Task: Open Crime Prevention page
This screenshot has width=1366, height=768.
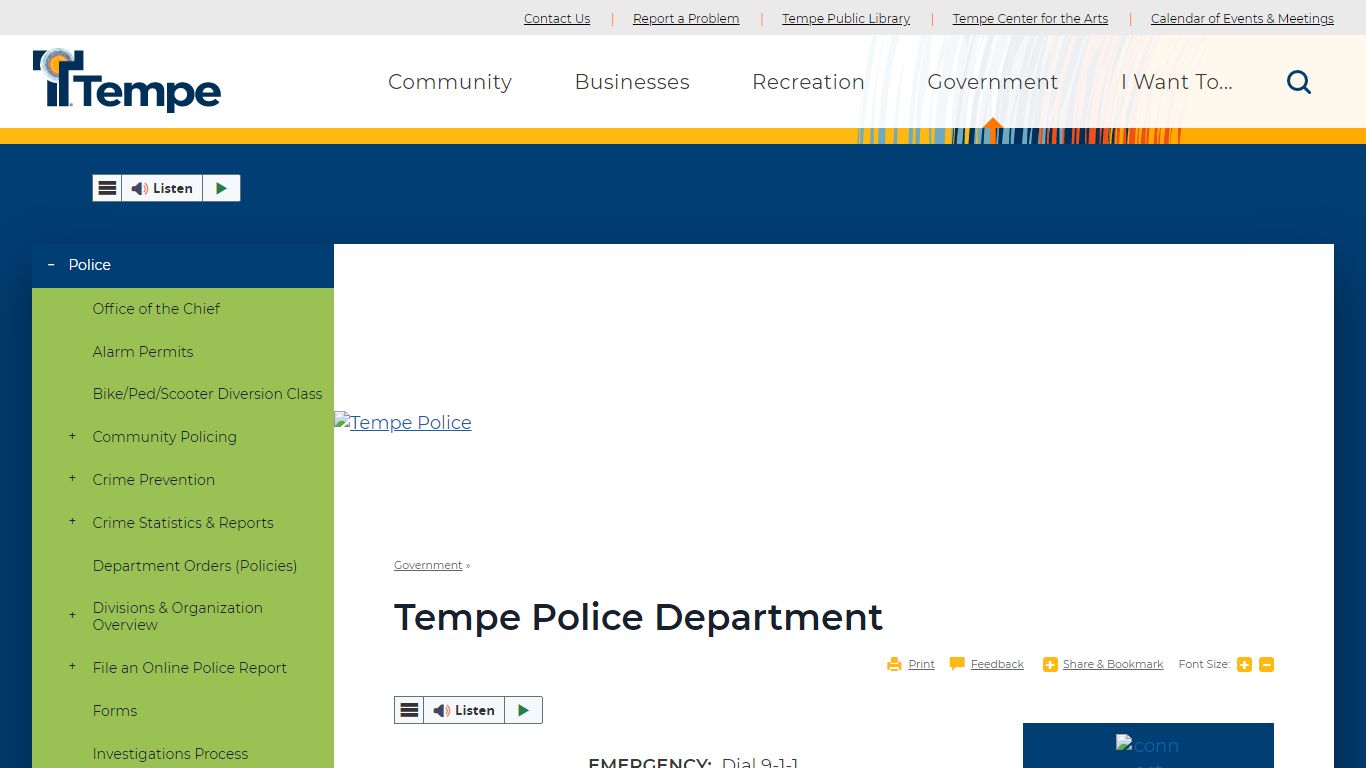Action: tap(154, 480)
